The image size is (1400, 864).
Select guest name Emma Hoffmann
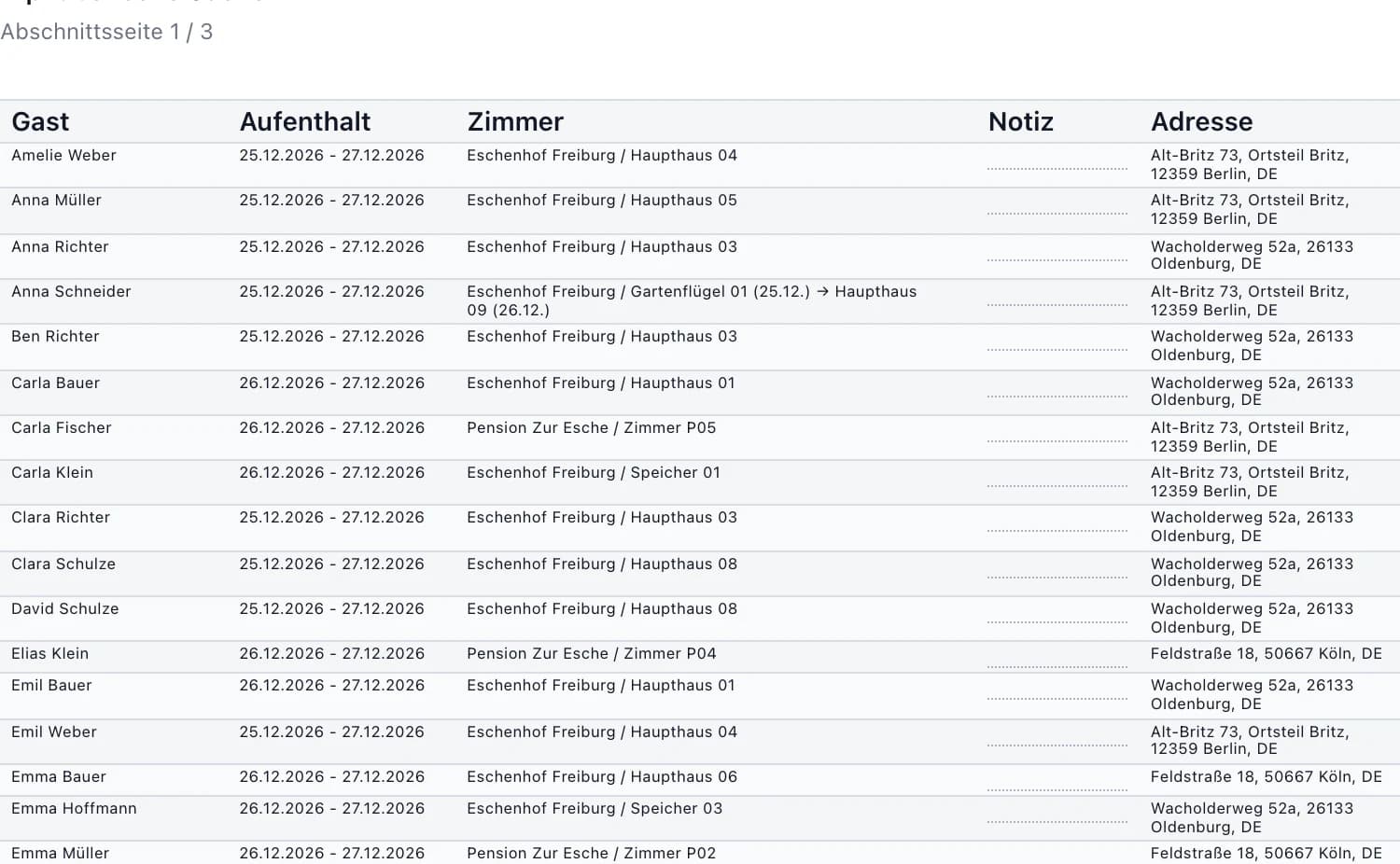(x=74, y=809)
